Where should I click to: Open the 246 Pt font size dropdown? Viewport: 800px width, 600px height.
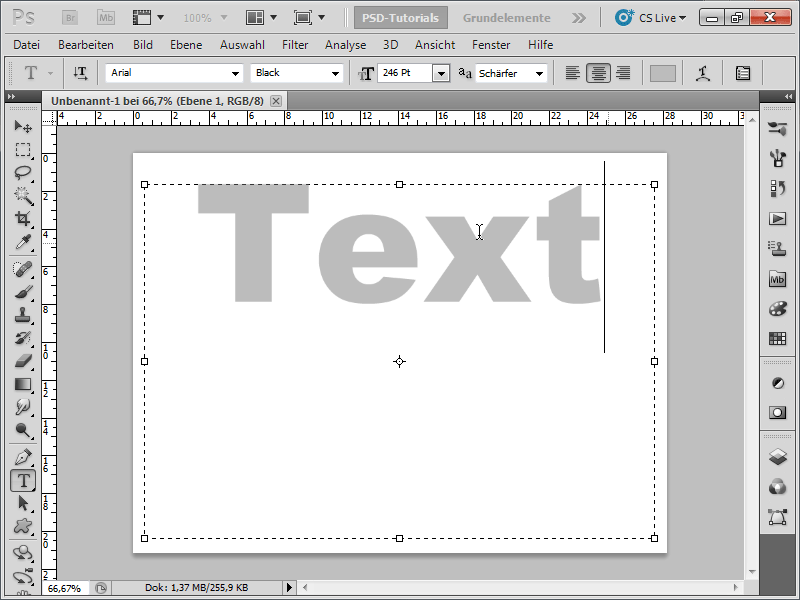[441, 73]
